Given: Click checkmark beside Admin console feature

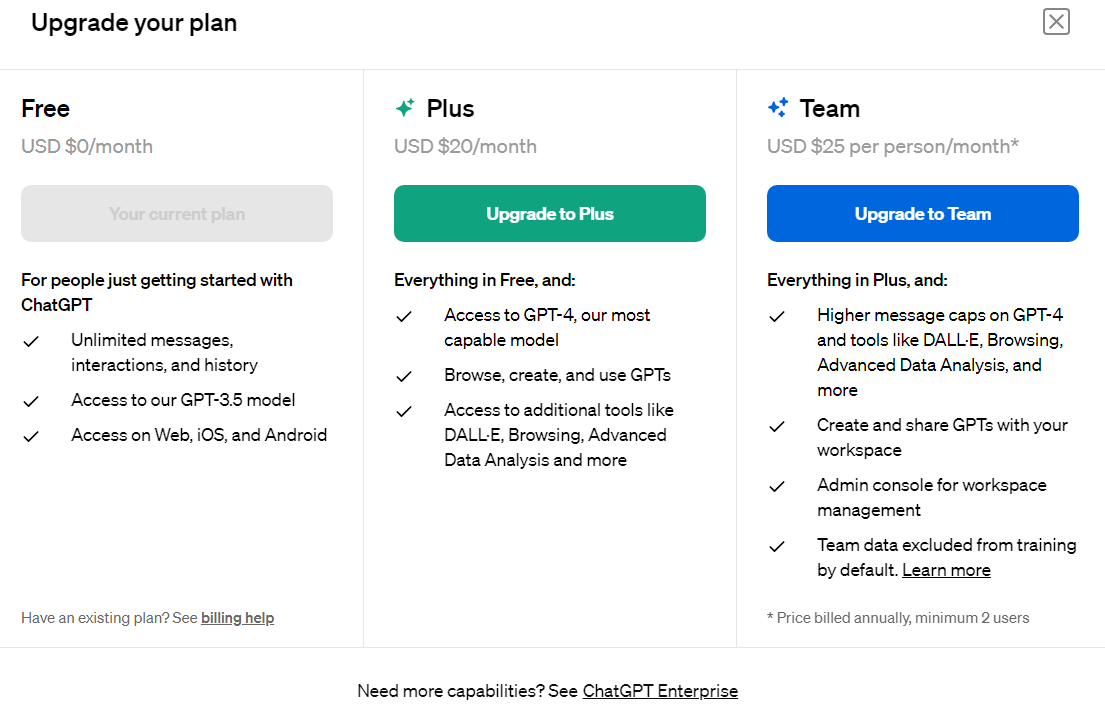Looking at the screenshot, I should (777, 486).
